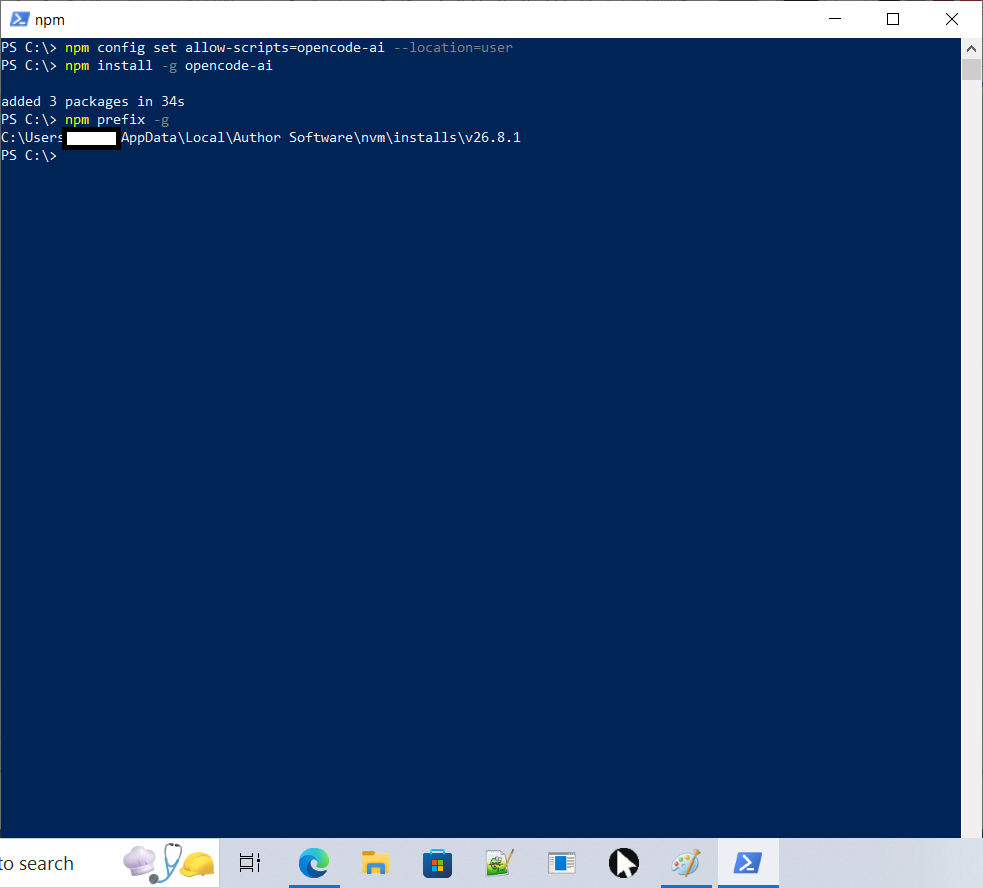Open Microsoft Edge from the taskbar
This screenshot has height=888, width=983.
tap(314, 863)
